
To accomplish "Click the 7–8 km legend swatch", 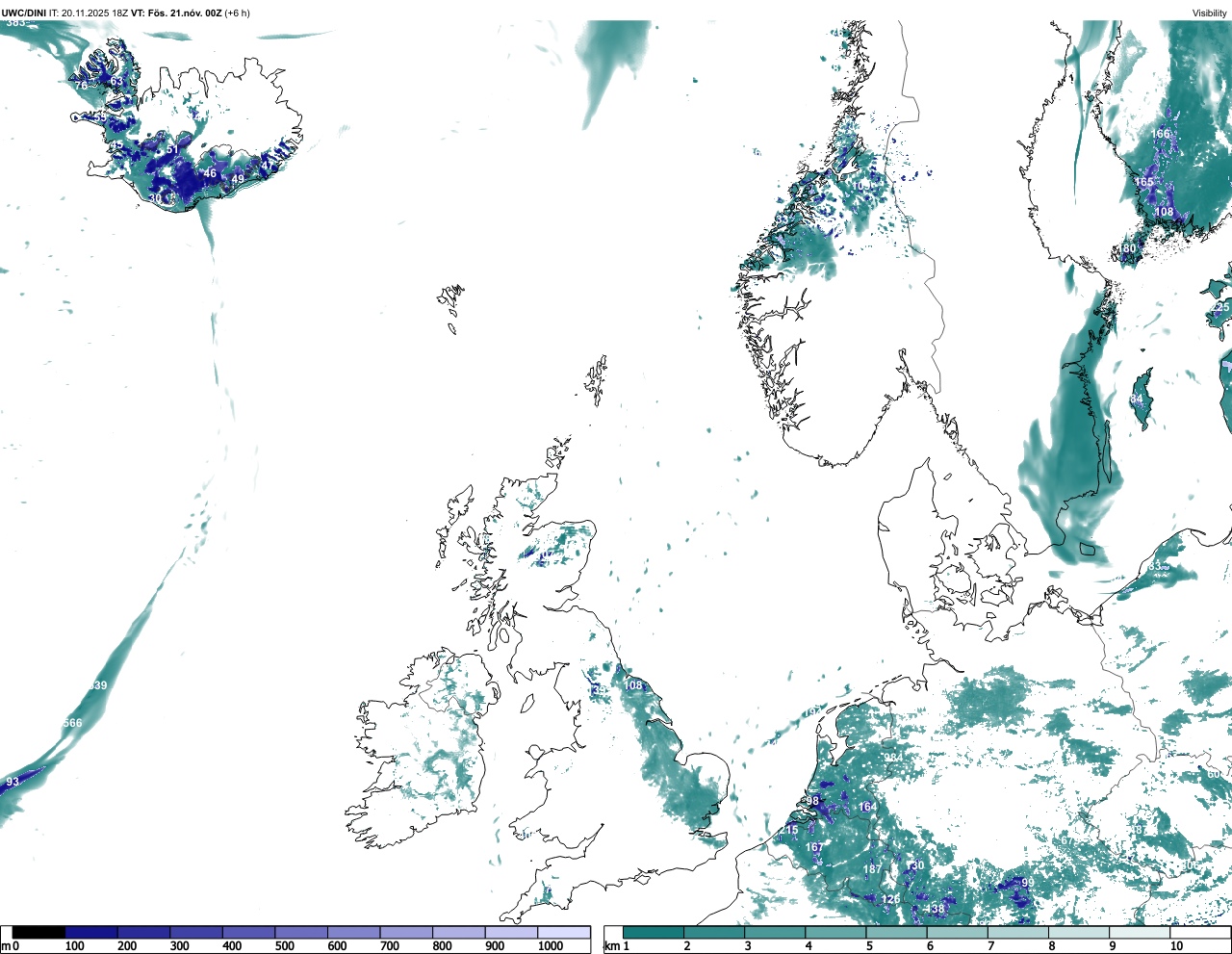I will (x=1017, y=933).
